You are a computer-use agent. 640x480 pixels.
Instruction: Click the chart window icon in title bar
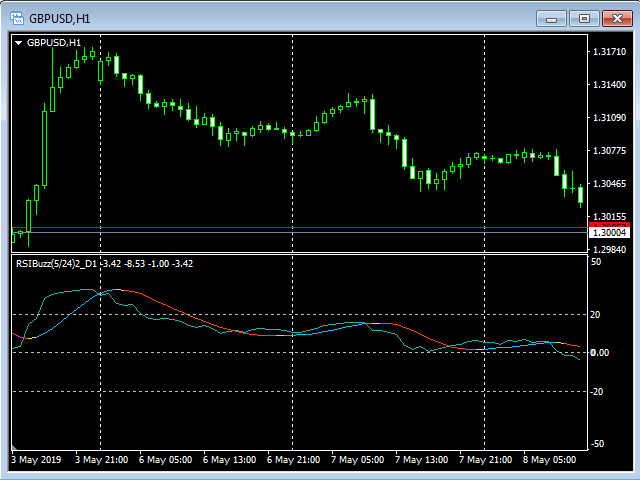click(15, 18)
